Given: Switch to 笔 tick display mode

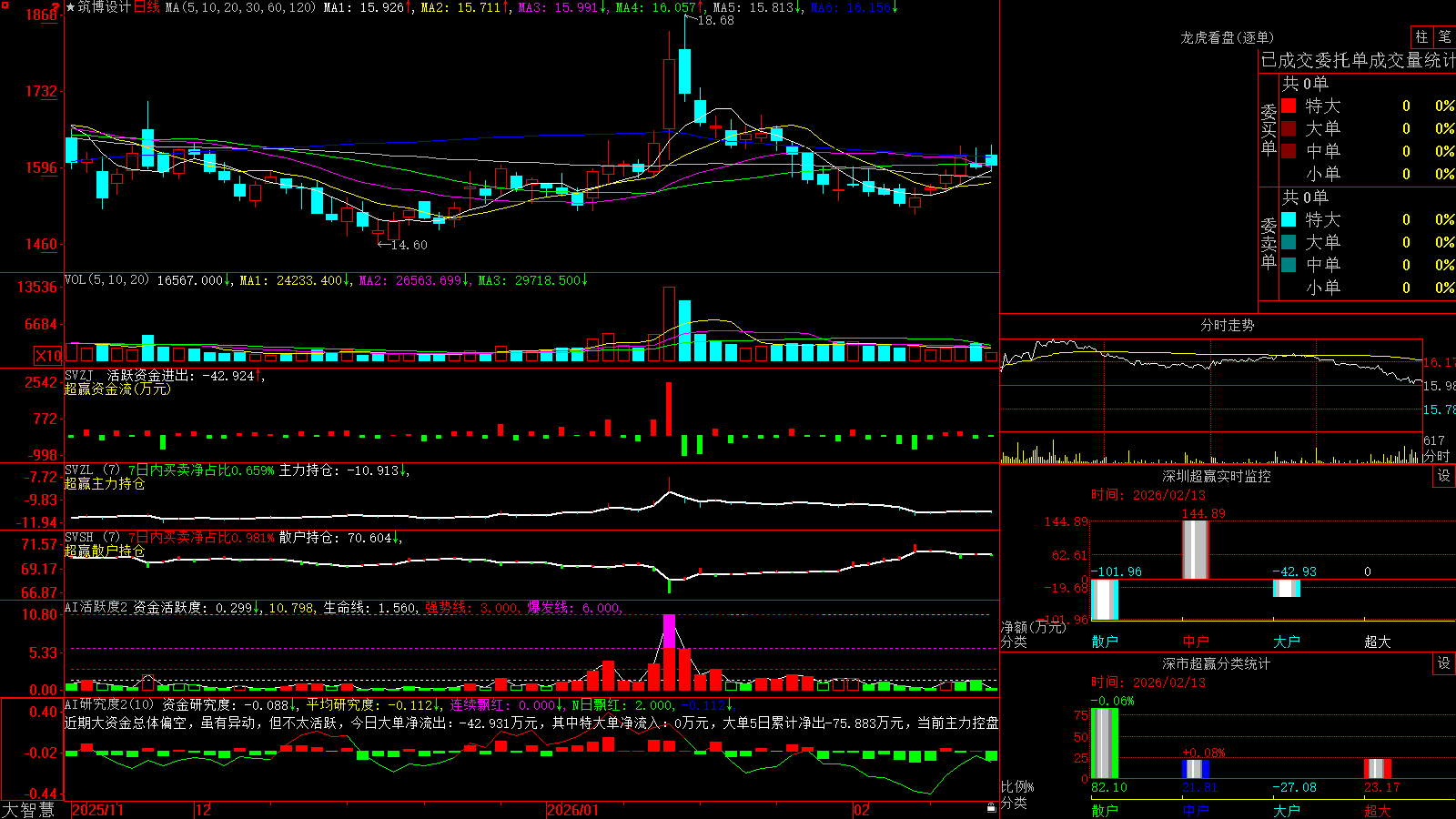Looking at the screenshot, I should [x=1444, y=36].
